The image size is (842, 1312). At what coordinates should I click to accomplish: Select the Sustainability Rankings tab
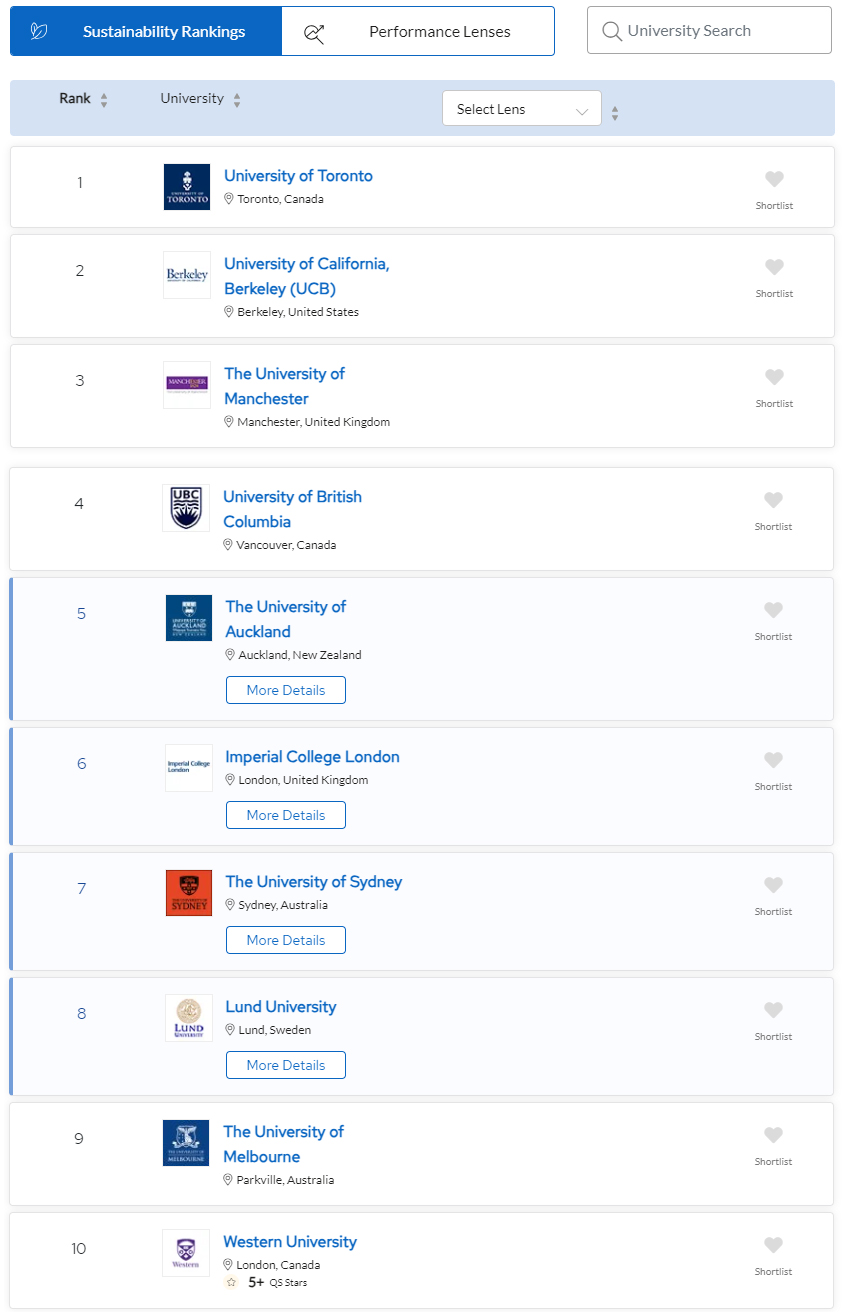(146, 32)
